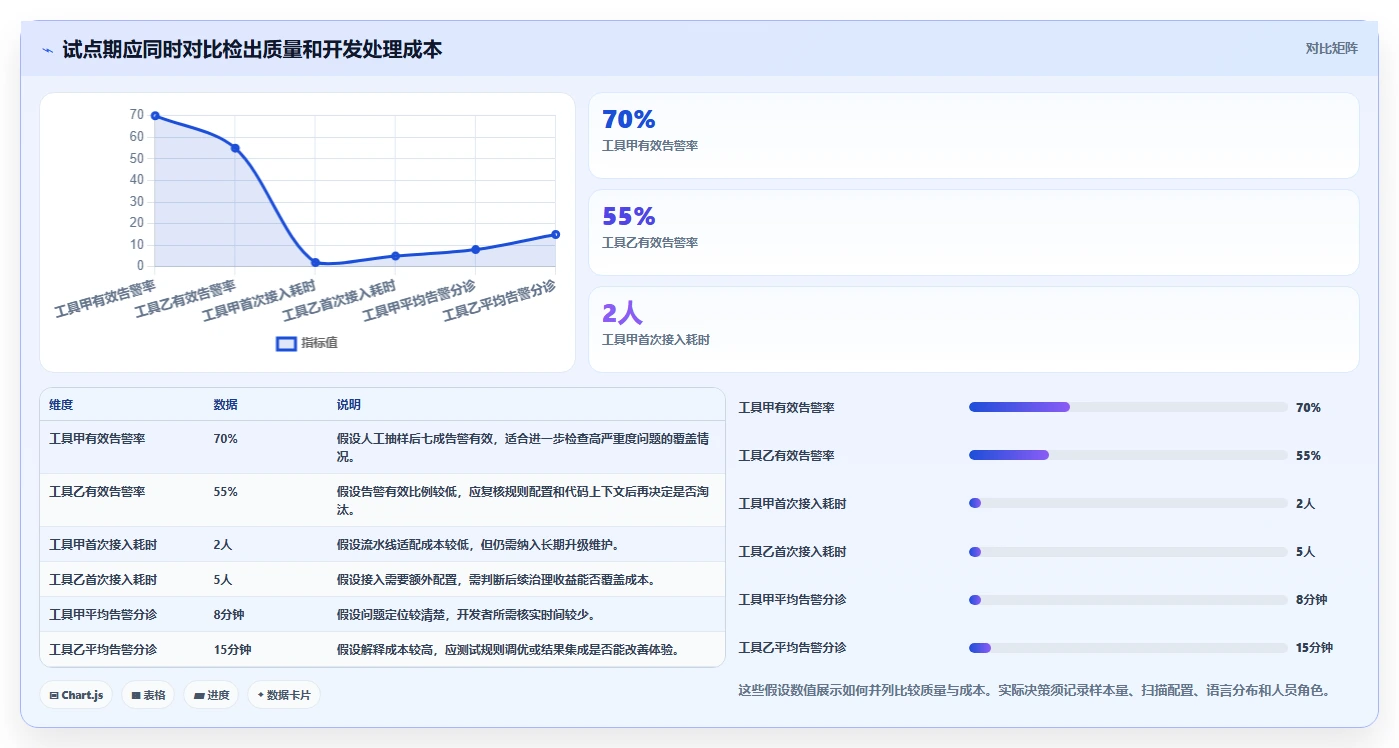1399x748 pixels.
Task: Click the chart point for 工具甲首次接入耗时
Action: [x=315, y=262]
